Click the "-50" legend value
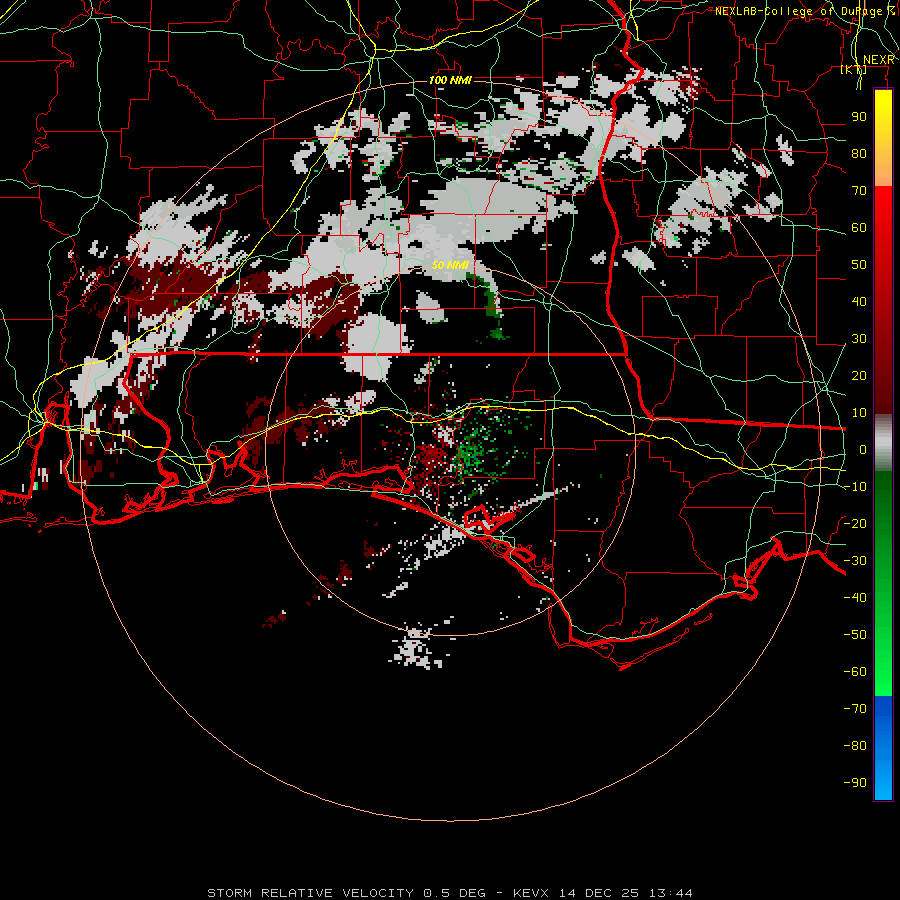The height and width of the screenshot is (900, 900). coord(855,634)
